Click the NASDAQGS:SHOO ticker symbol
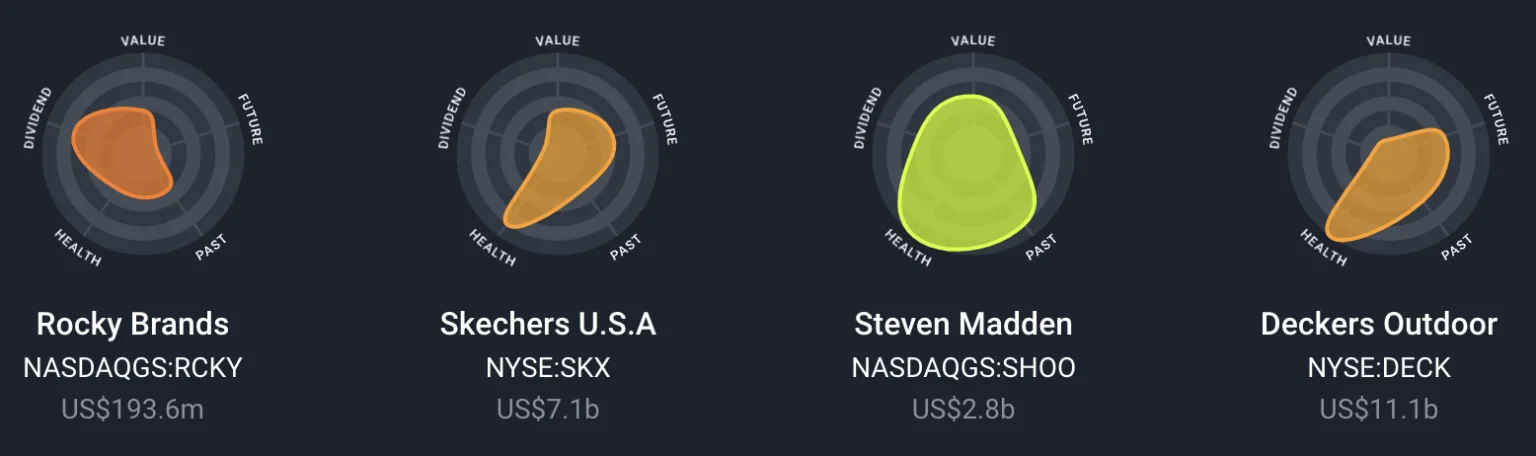 click(963, 368)
